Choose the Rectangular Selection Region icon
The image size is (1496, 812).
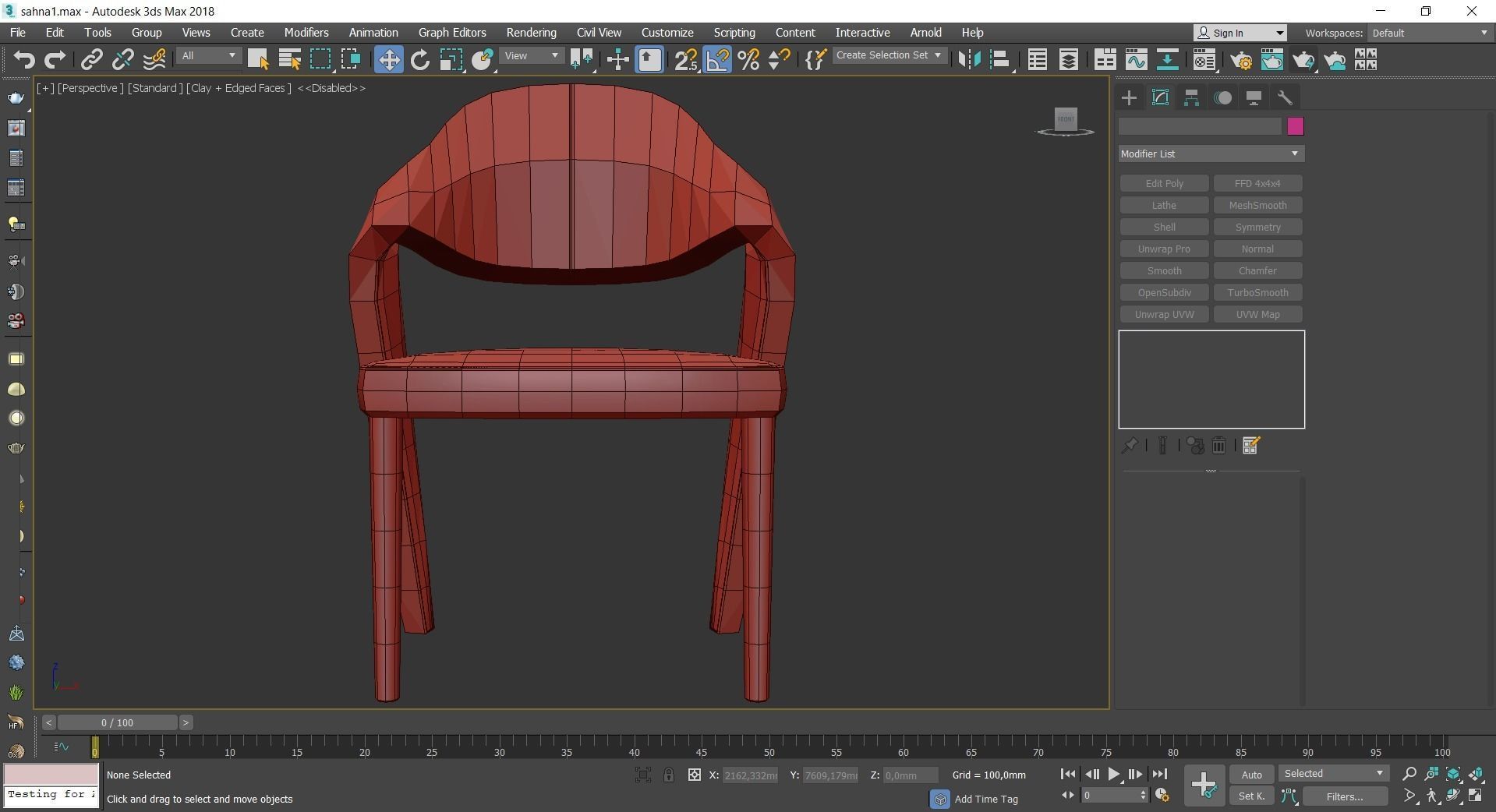320,60
